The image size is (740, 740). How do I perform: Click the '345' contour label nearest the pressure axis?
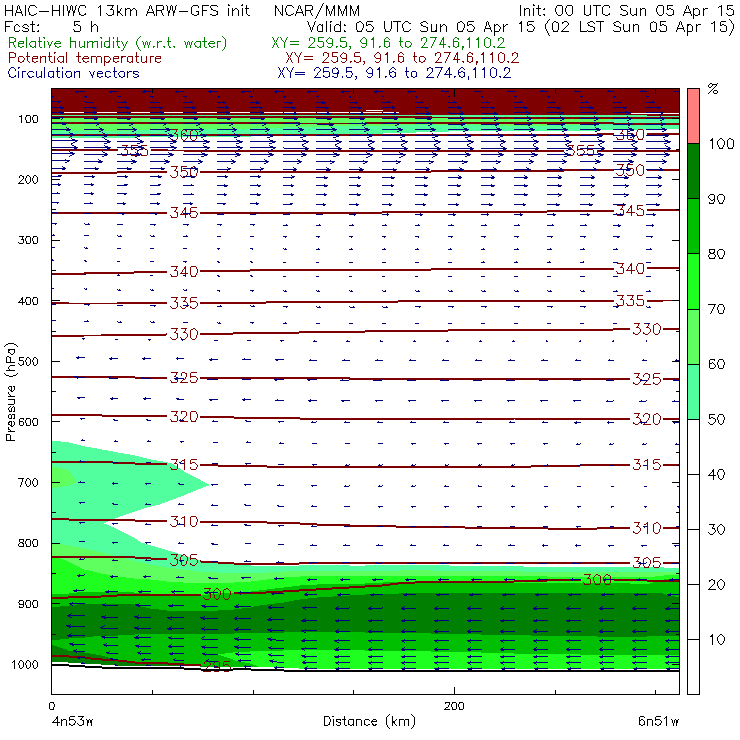click(x=184, y=213)
